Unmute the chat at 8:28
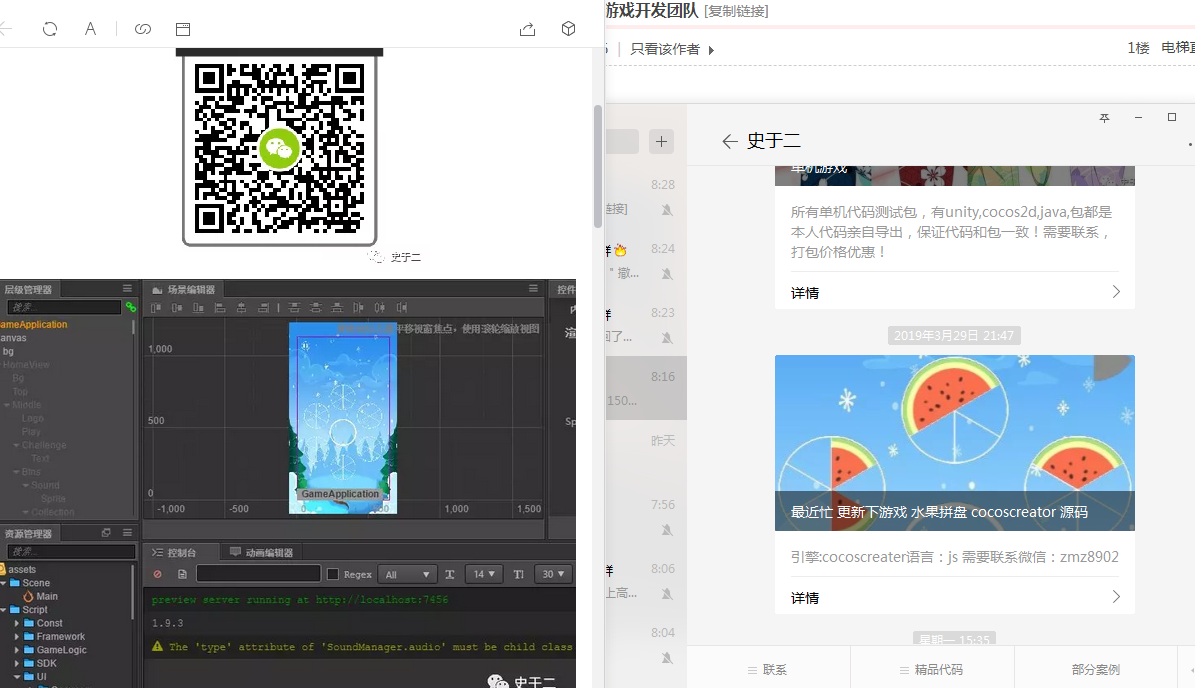This screenshot has height=688, width=1195. pos(667,210)
